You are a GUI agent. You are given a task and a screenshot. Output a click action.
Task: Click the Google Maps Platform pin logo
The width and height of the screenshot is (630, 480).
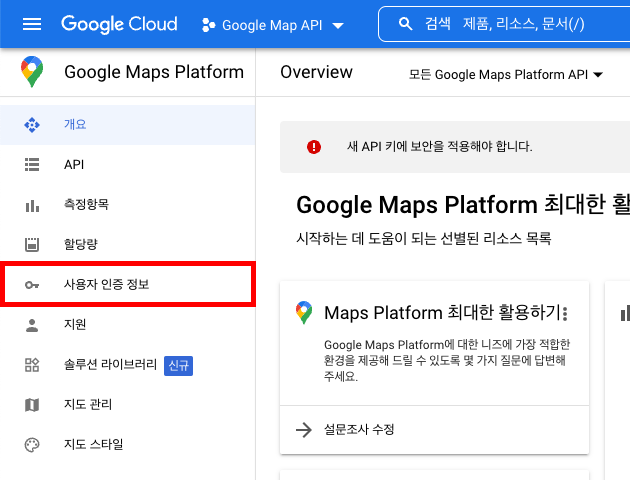32,72
